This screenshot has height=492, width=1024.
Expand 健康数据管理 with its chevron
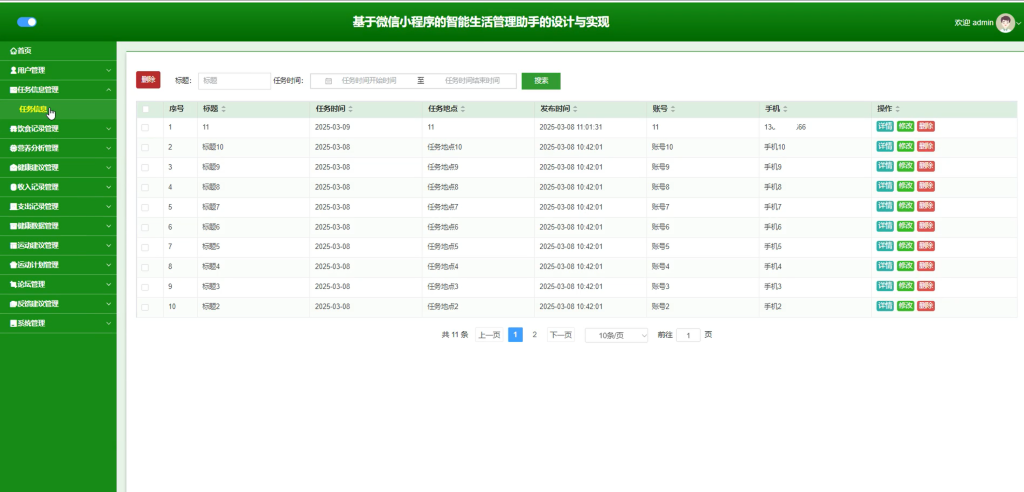(x=108, y=226)
